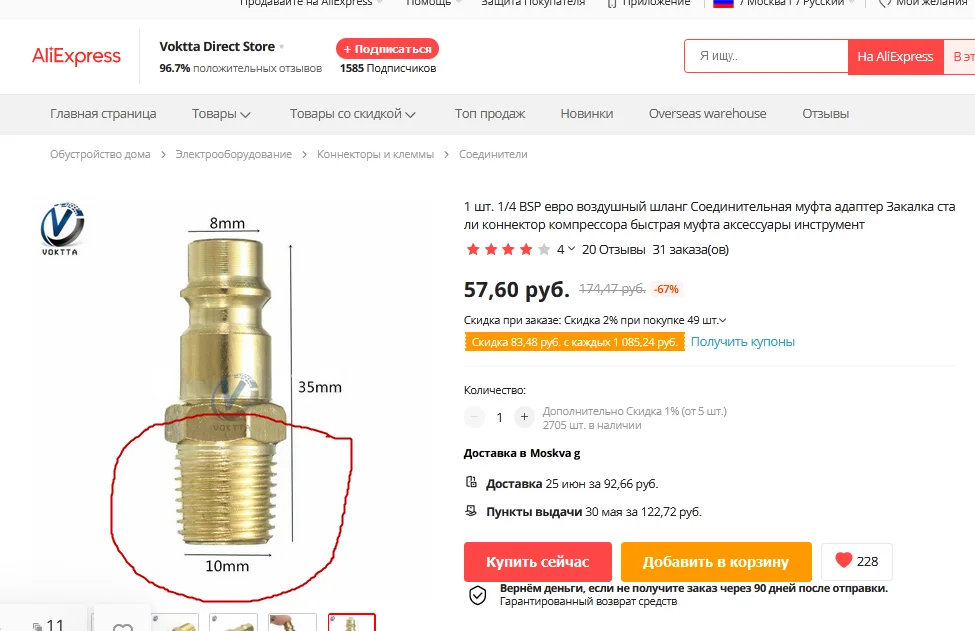
Task: Click the pickup points icon
Action: pos(471,511)
